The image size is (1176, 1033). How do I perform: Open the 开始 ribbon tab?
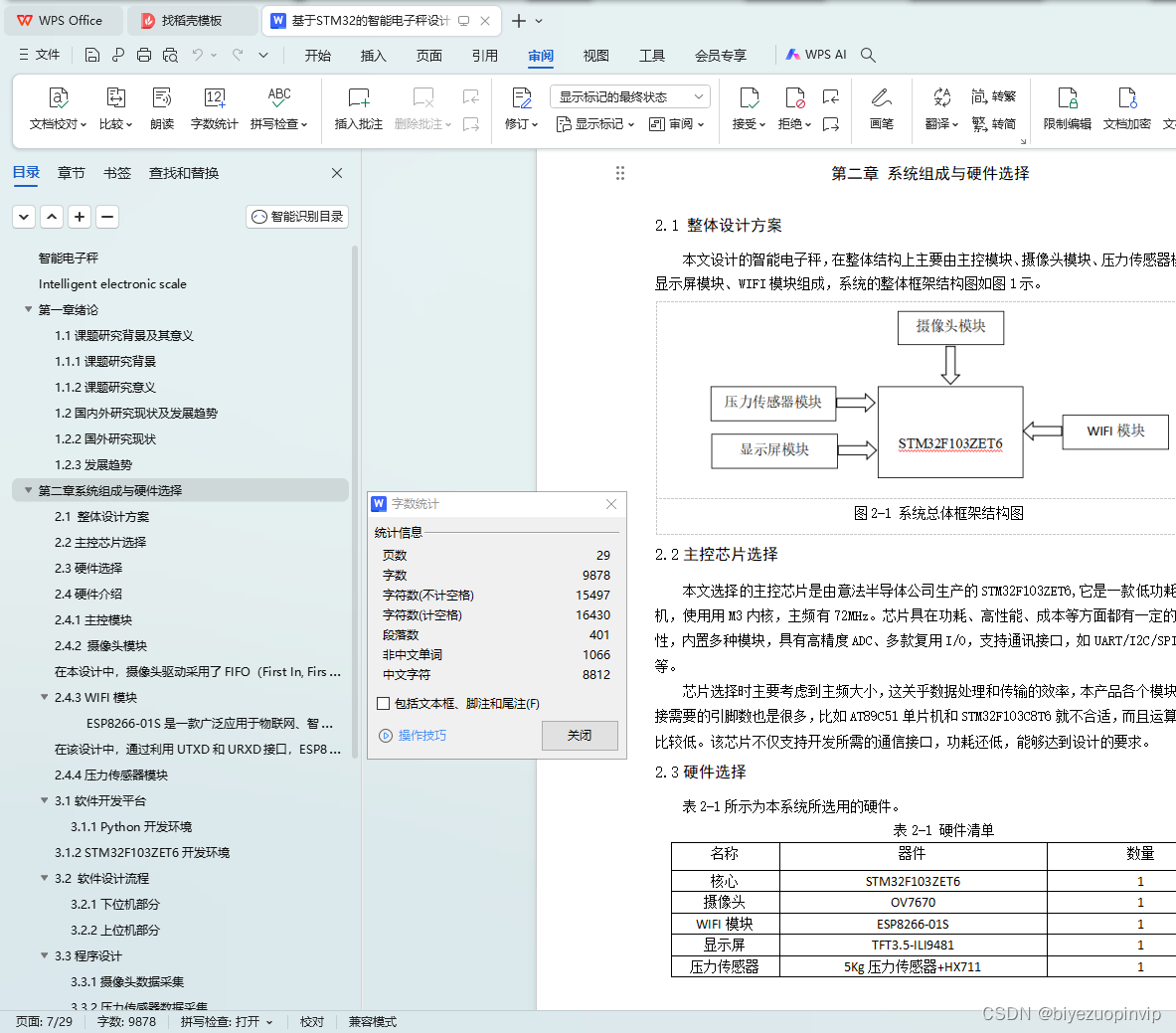point(318,56)
